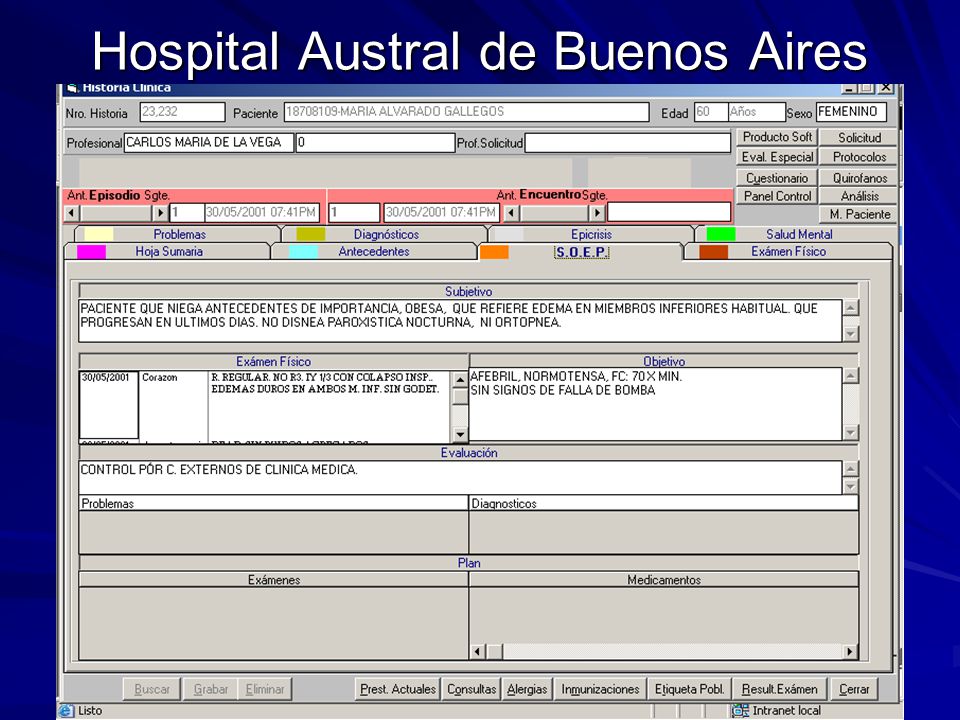Click scroll up arrow in Objetivo box

[x=850, y=376]
